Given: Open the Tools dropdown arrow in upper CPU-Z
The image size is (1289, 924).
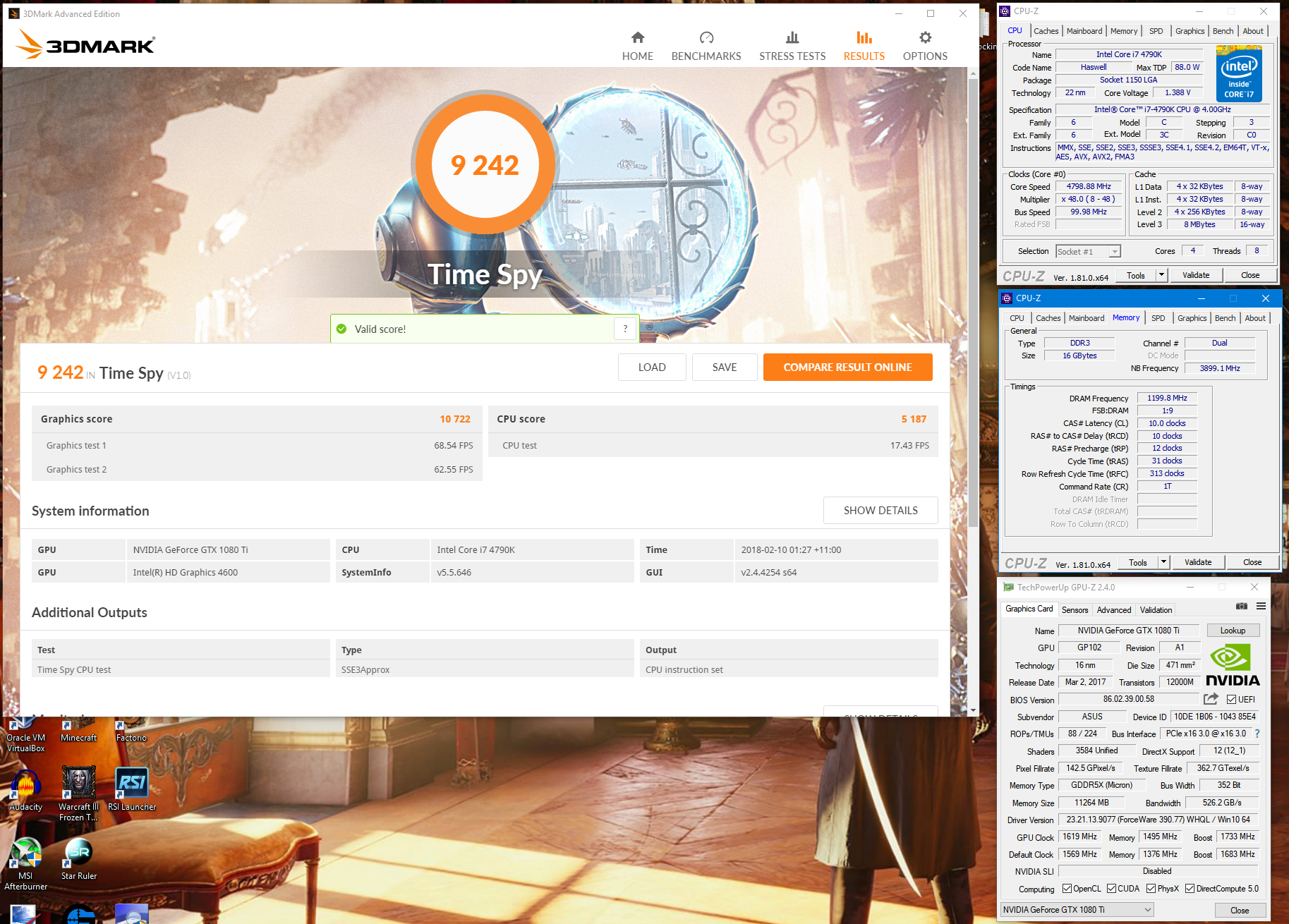Looking at the screenshot, I should (x=1161, y=275).
